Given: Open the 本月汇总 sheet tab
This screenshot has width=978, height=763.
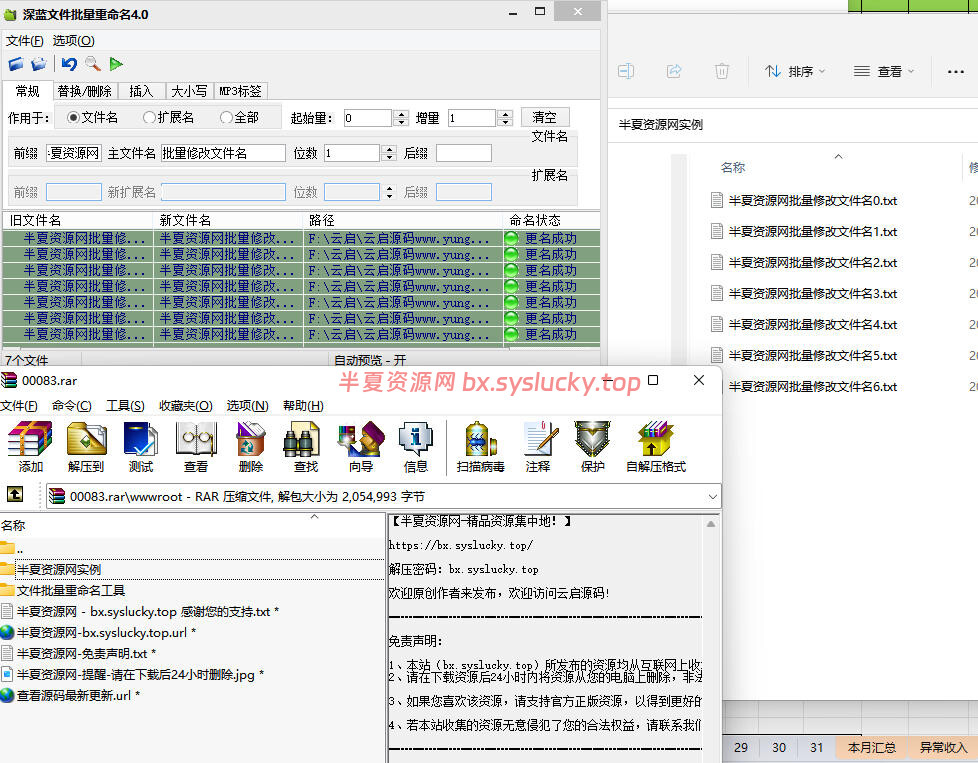Looking at the screenshot, I should (x=872, y=747).
